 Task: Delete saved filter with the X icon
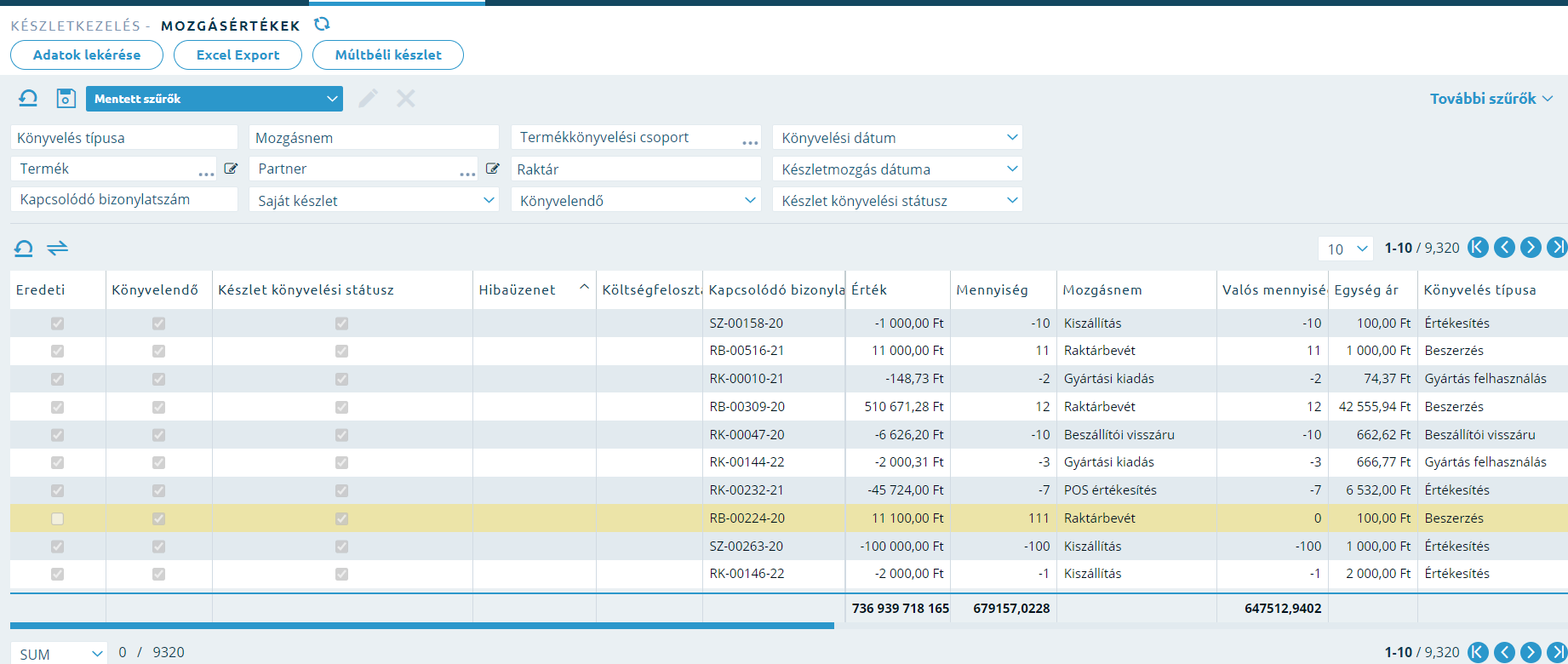[406, 99]
